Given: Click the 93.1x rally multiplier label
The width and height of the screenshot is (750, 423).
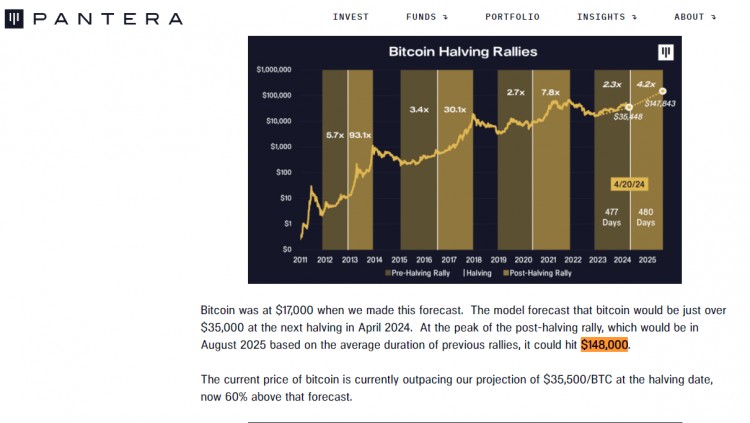Looking at the screenshot, I should coord(360,135).
